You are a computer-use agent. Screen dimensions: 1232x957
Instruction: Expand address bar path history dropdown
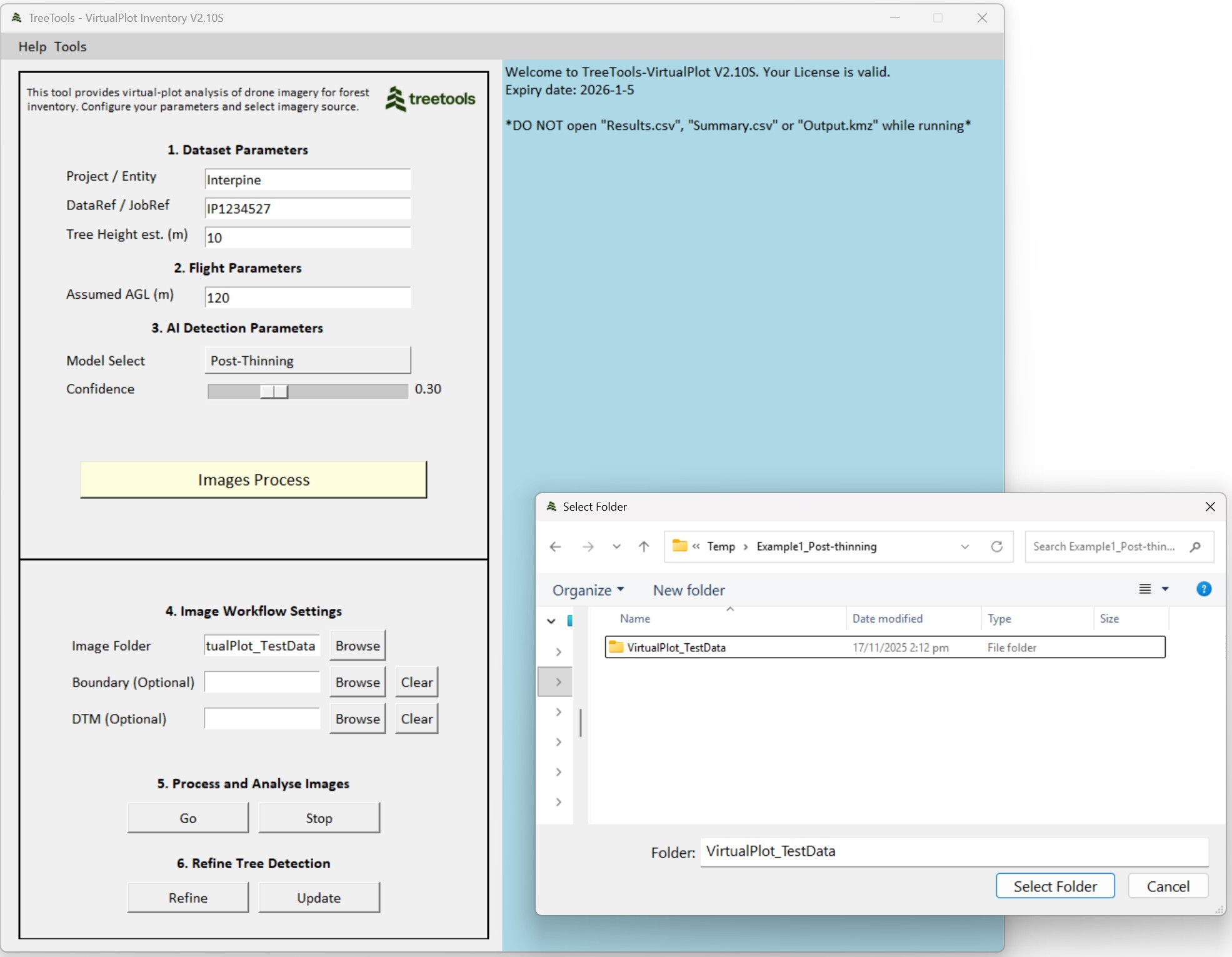(964, 547)
